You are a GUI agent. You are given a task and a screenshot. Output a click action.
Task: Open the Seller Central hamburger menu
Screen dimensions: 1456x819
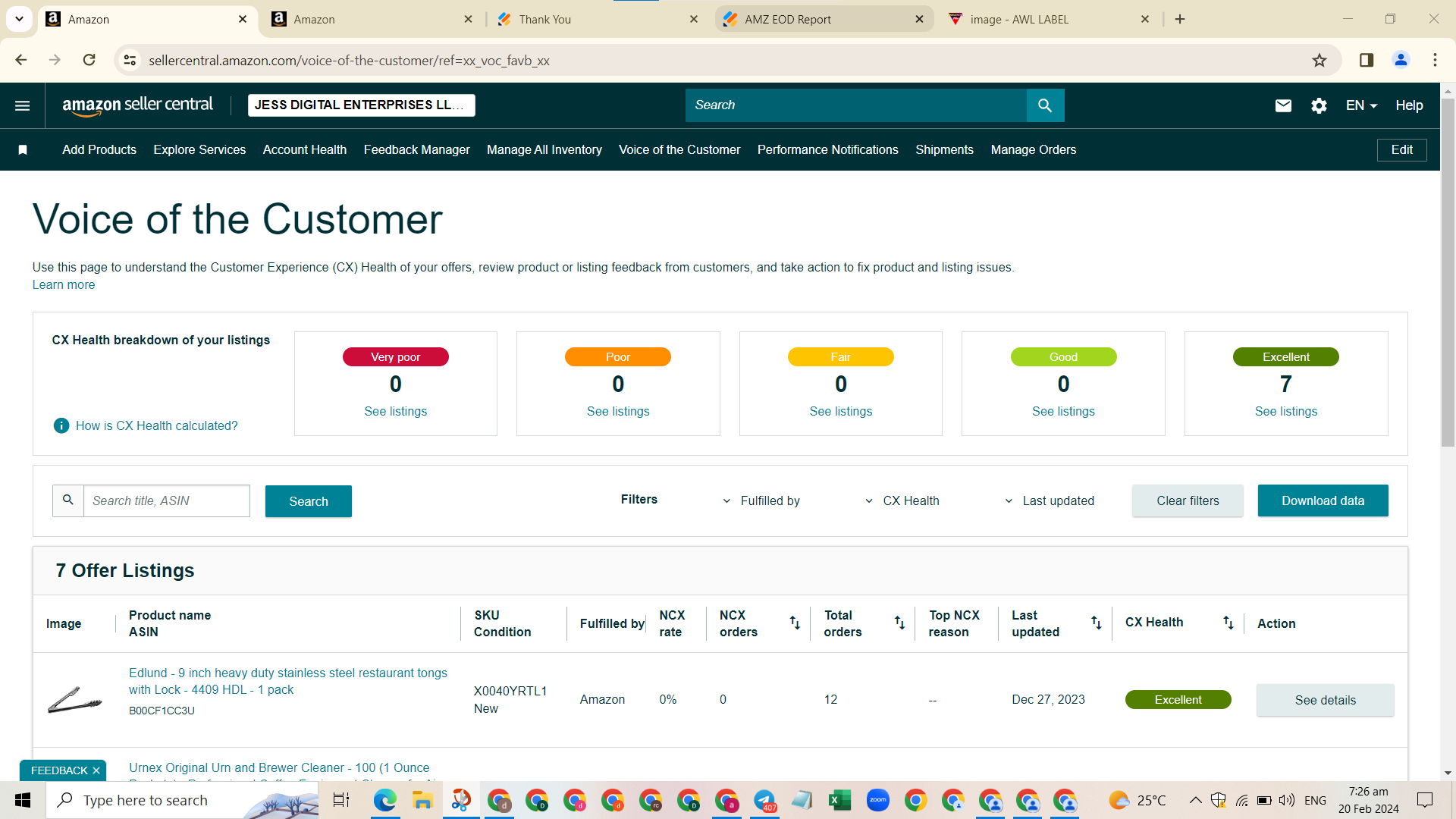[x=23, y=105]
